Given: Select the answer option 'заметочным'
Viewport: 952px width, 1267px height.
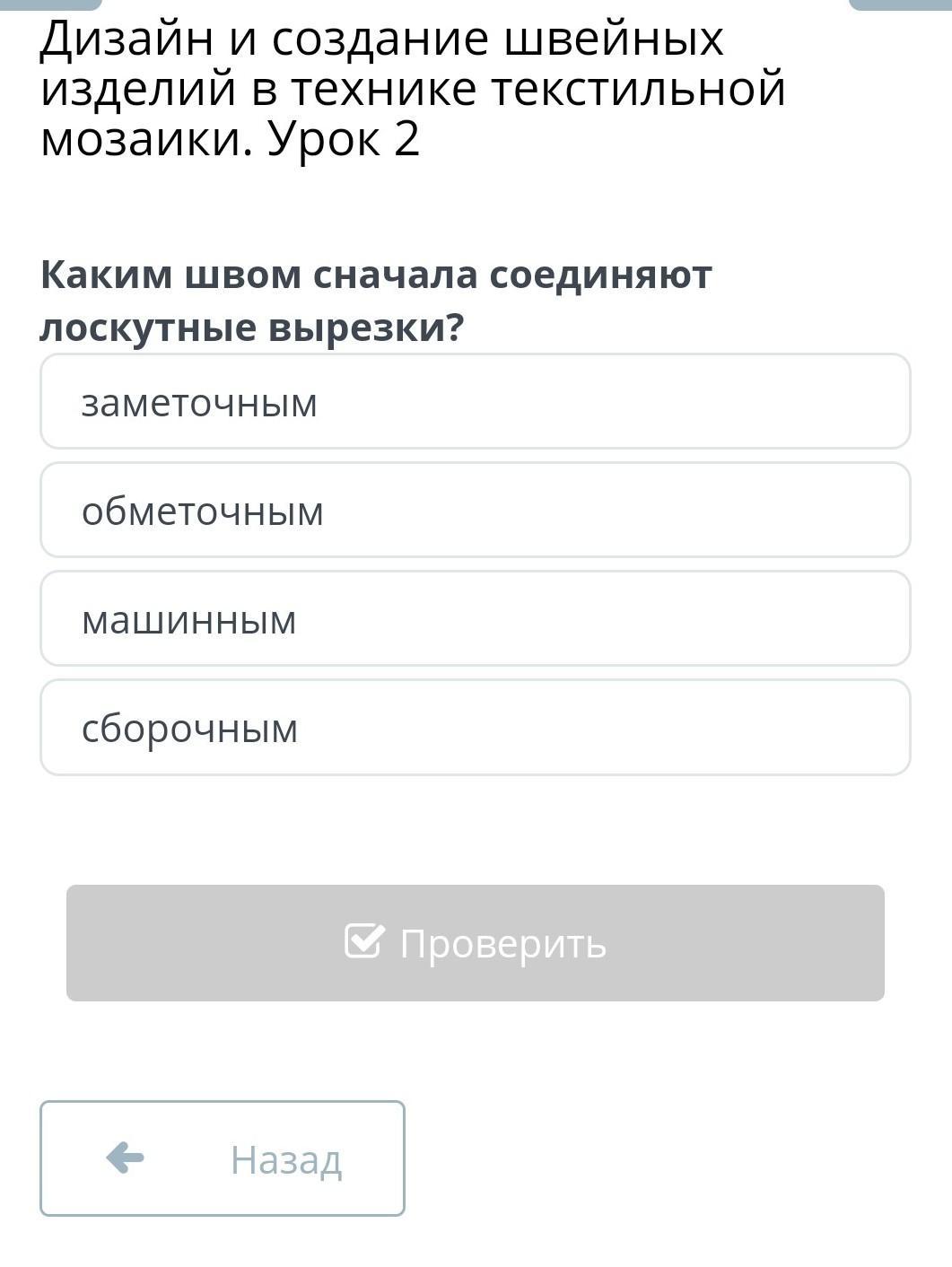Looking at the screenshot, I should tap(476, 401).
